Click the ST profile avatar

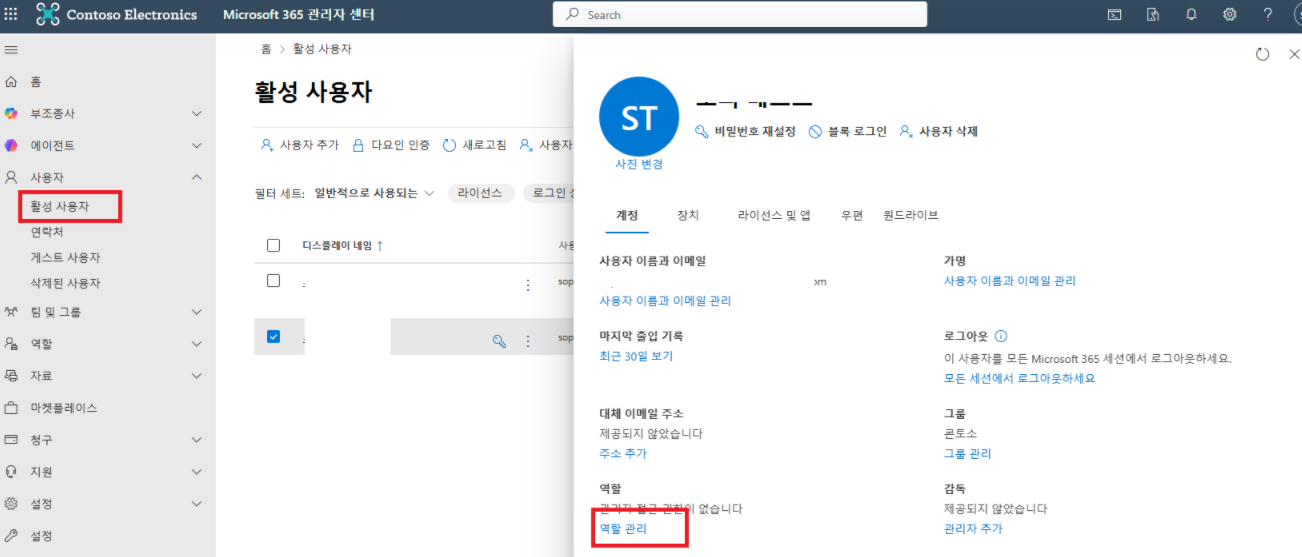click(x=639, y=117)
